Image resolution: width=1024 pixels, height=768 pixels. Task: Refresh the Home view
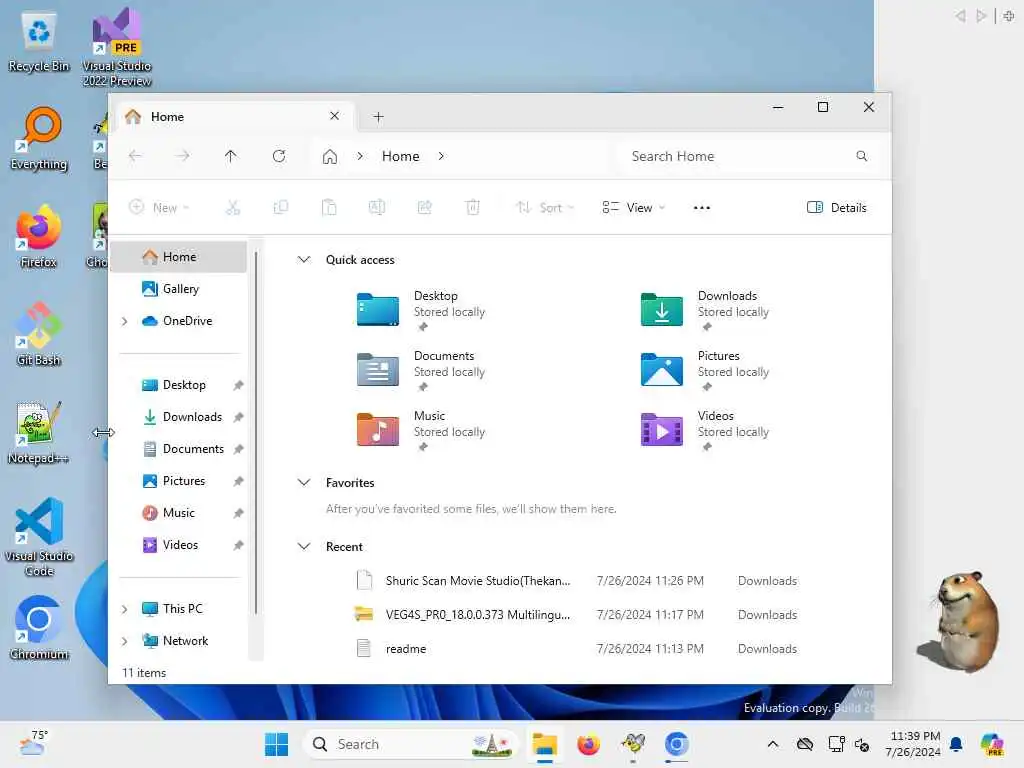click(x=279, y=156)
